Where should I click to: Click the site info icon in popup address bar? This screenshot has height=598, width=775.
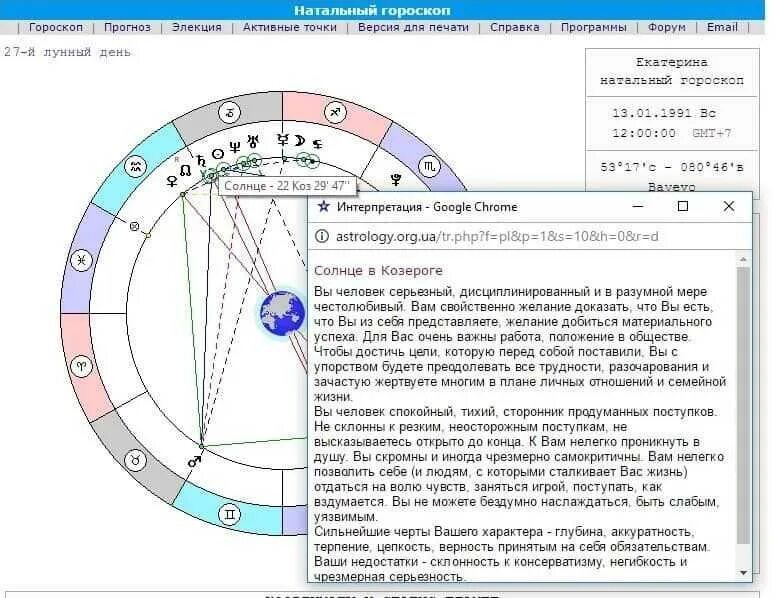[322, 236]
